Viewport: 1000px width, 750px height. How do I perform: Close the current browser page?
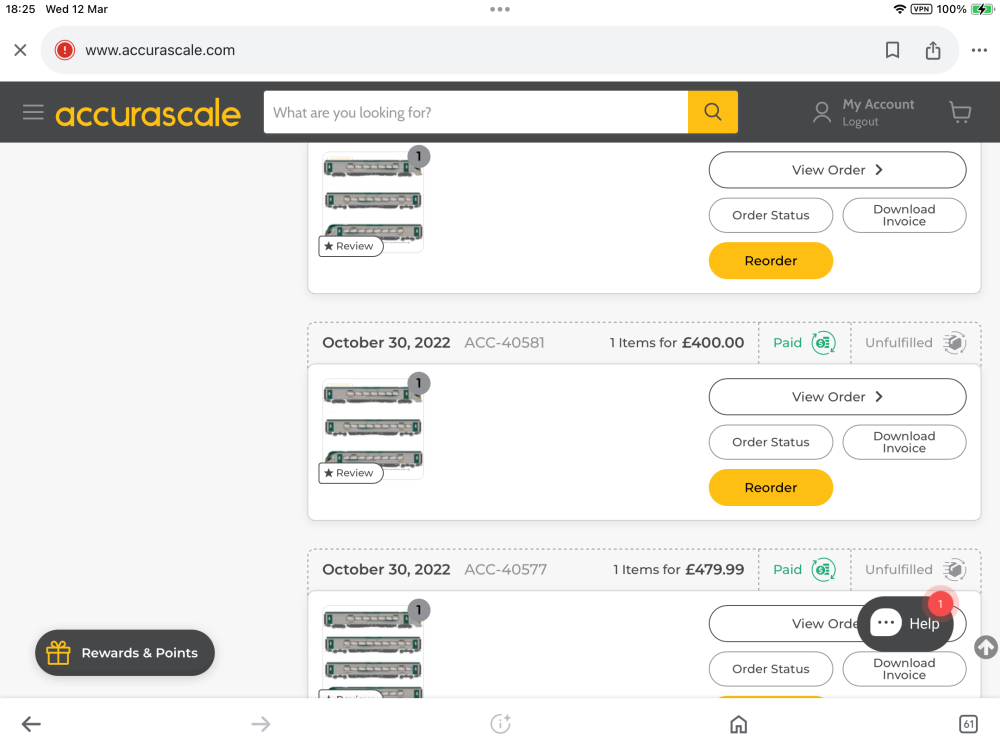pyautogui.click(x=20, y=50)
